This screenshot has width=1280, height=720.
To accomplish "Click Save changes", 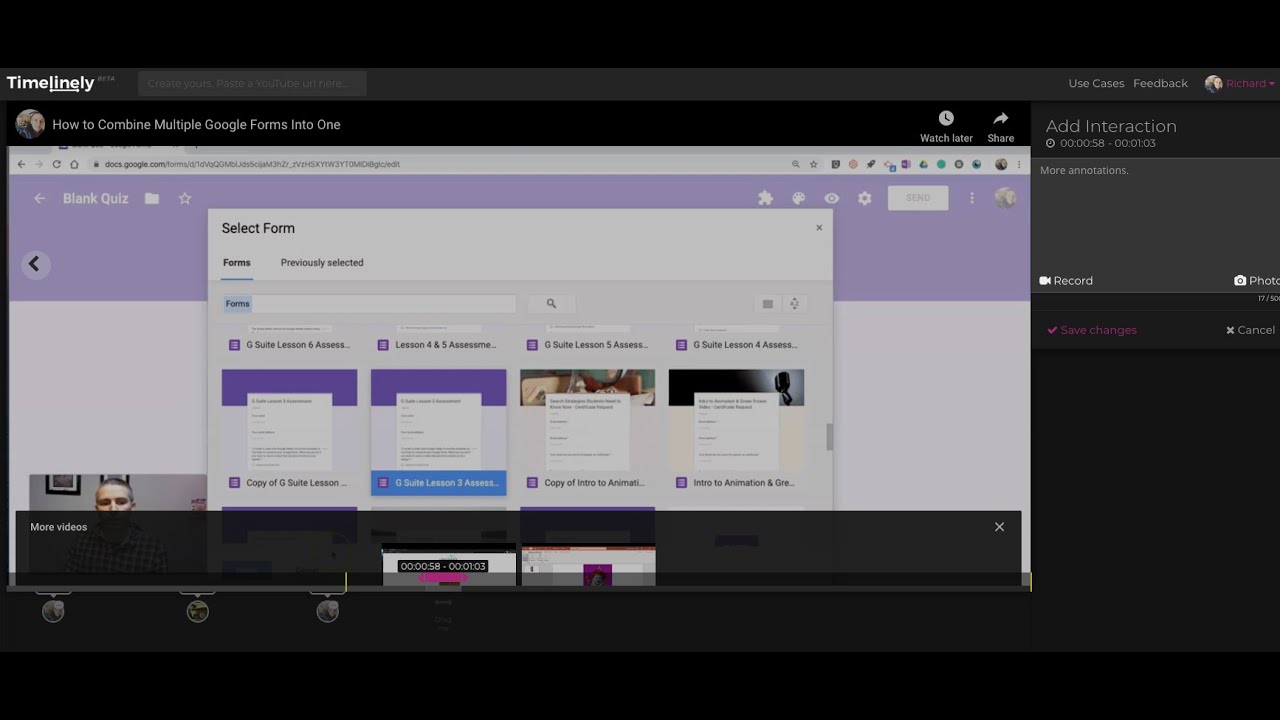I will [1092, 330].
